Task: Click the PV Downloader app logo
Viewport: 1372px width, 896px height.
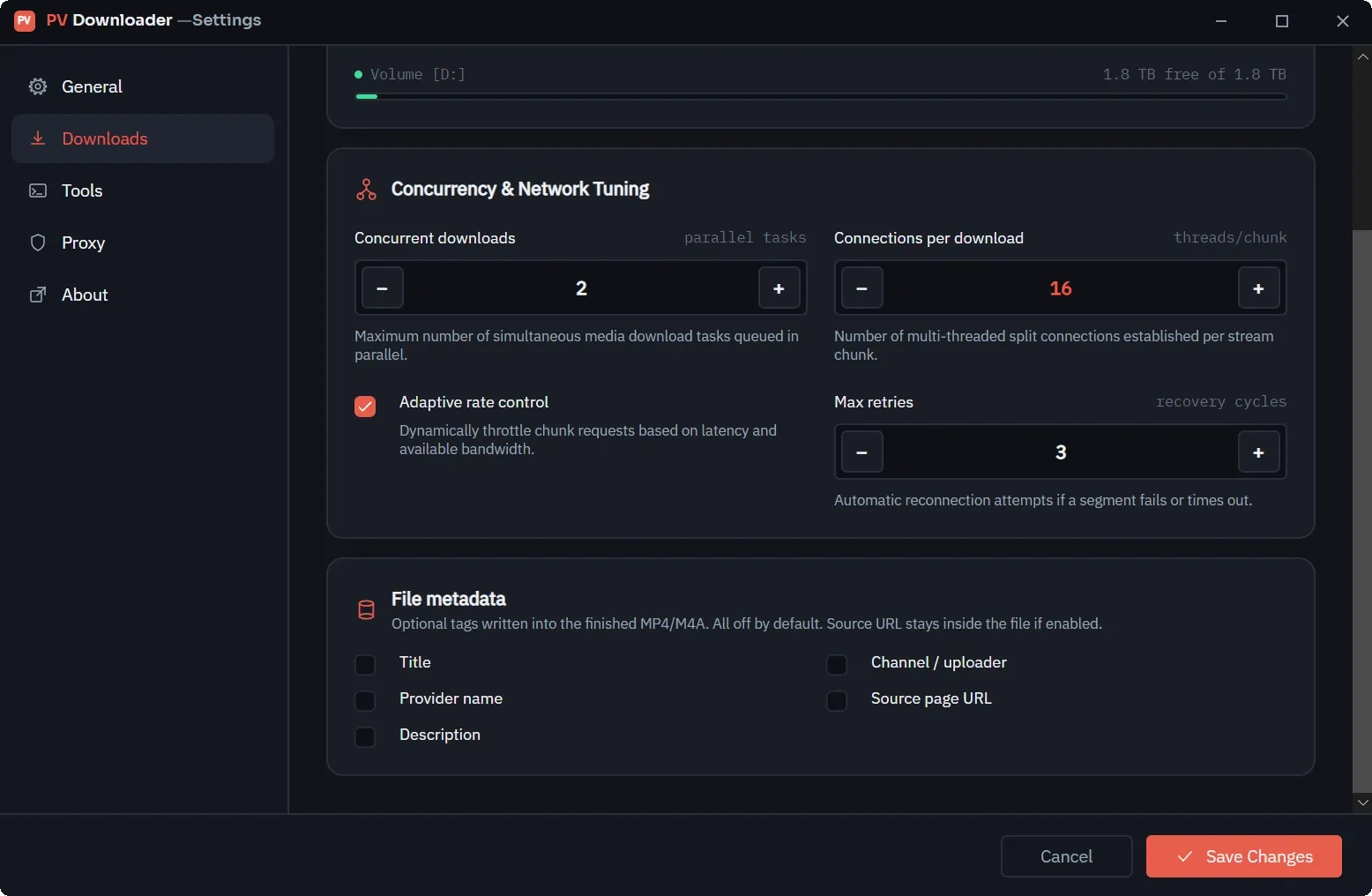Action: click(x=25, y=20)
